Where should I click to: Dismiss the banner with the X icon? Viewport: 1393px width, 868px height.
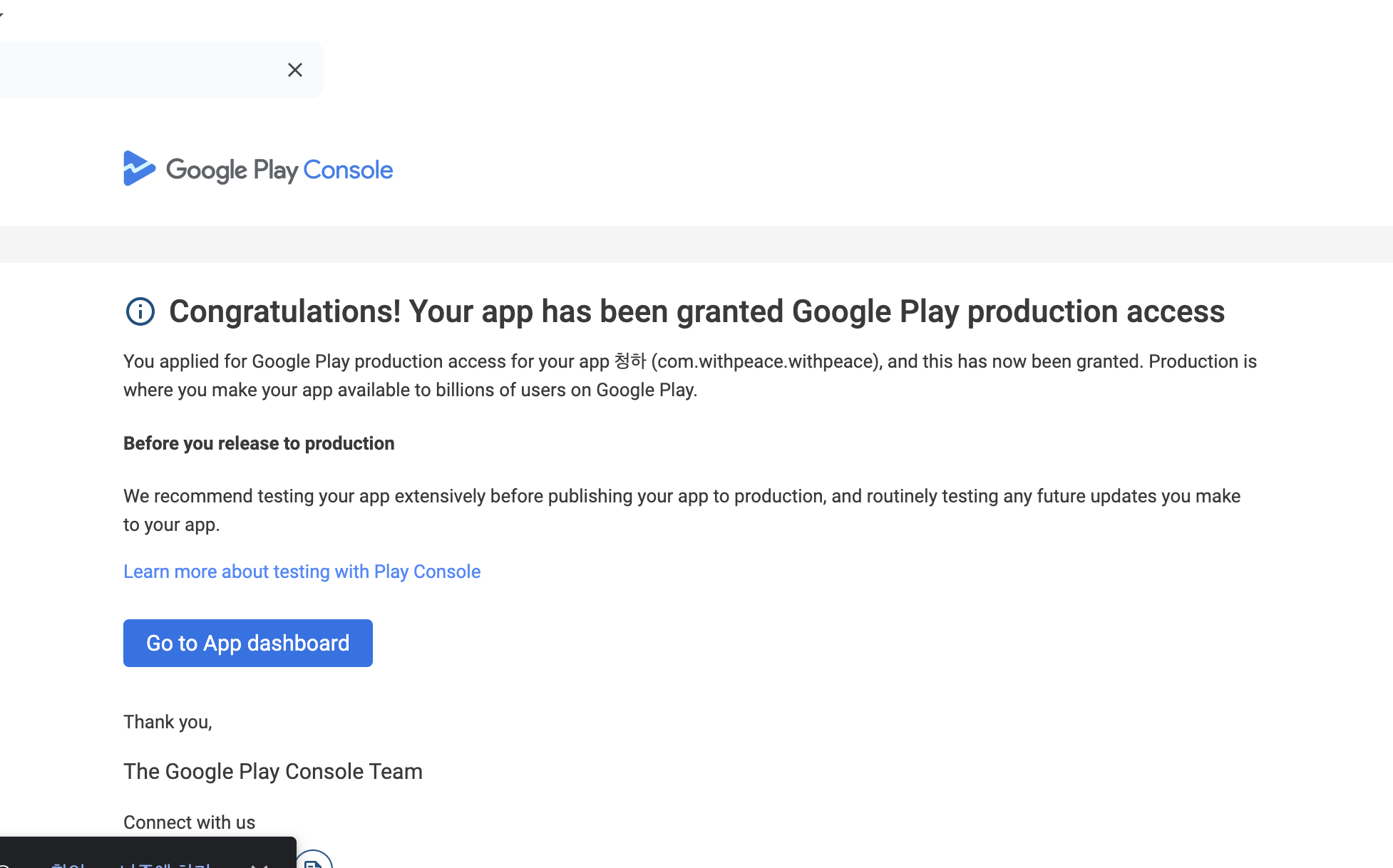click(x=294, y=70)
